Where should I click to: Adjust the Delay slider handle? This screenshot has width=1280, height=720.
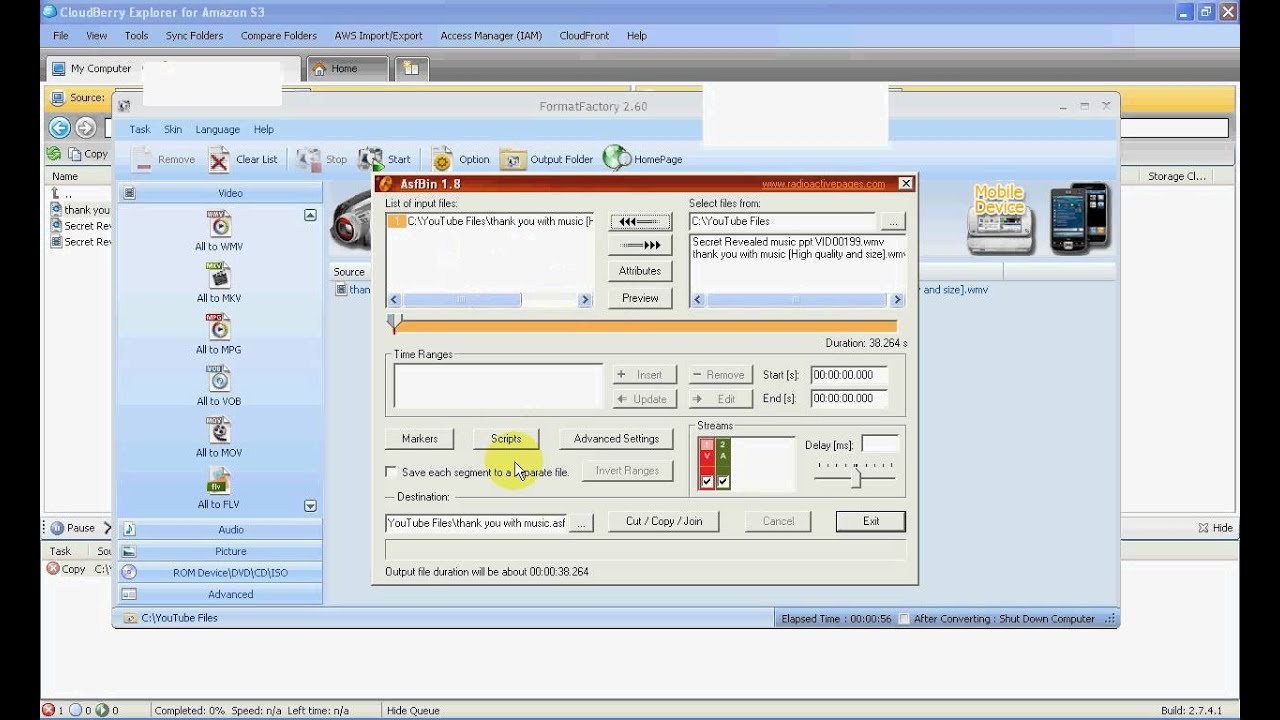click(857, 478)
